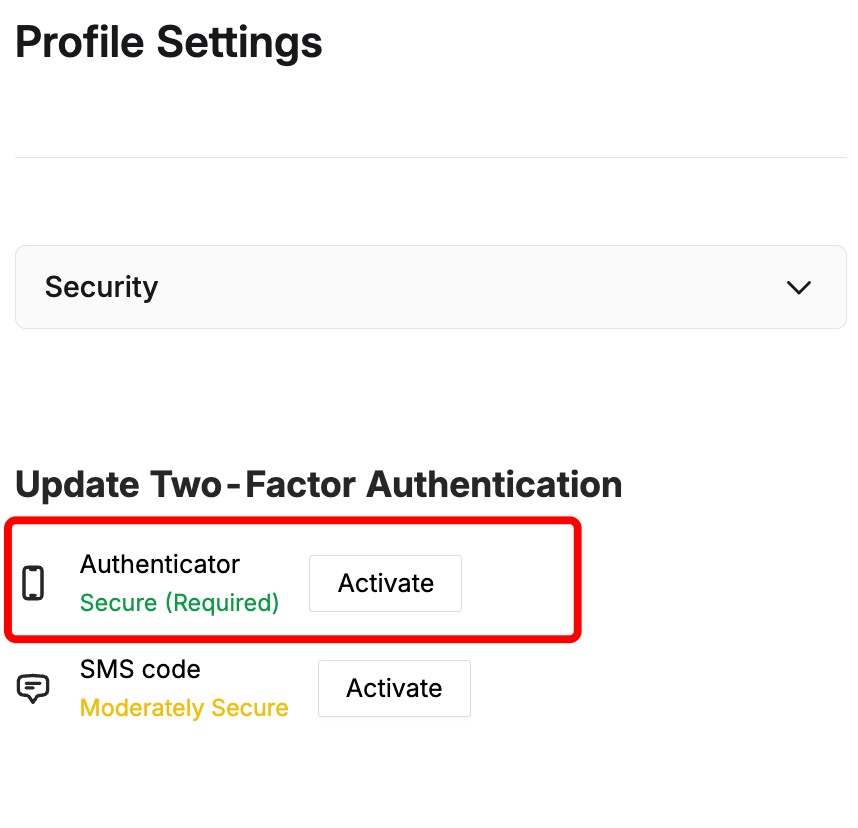The width and height of the screenshot is (858, 828).
Task: Open the Security collapsible panel
Action: coord(430,288)
